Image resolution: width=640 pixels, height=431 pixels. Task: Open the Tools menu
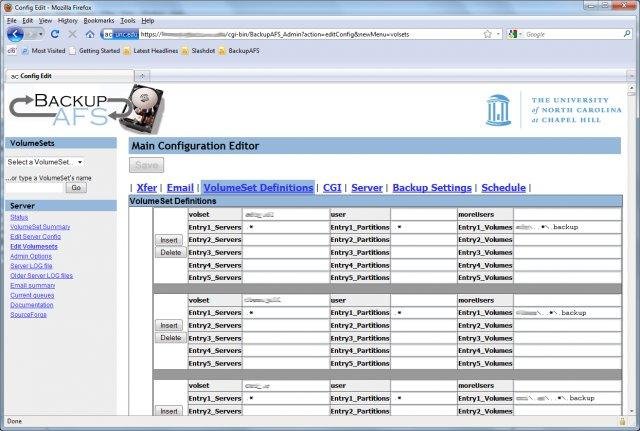128,20
